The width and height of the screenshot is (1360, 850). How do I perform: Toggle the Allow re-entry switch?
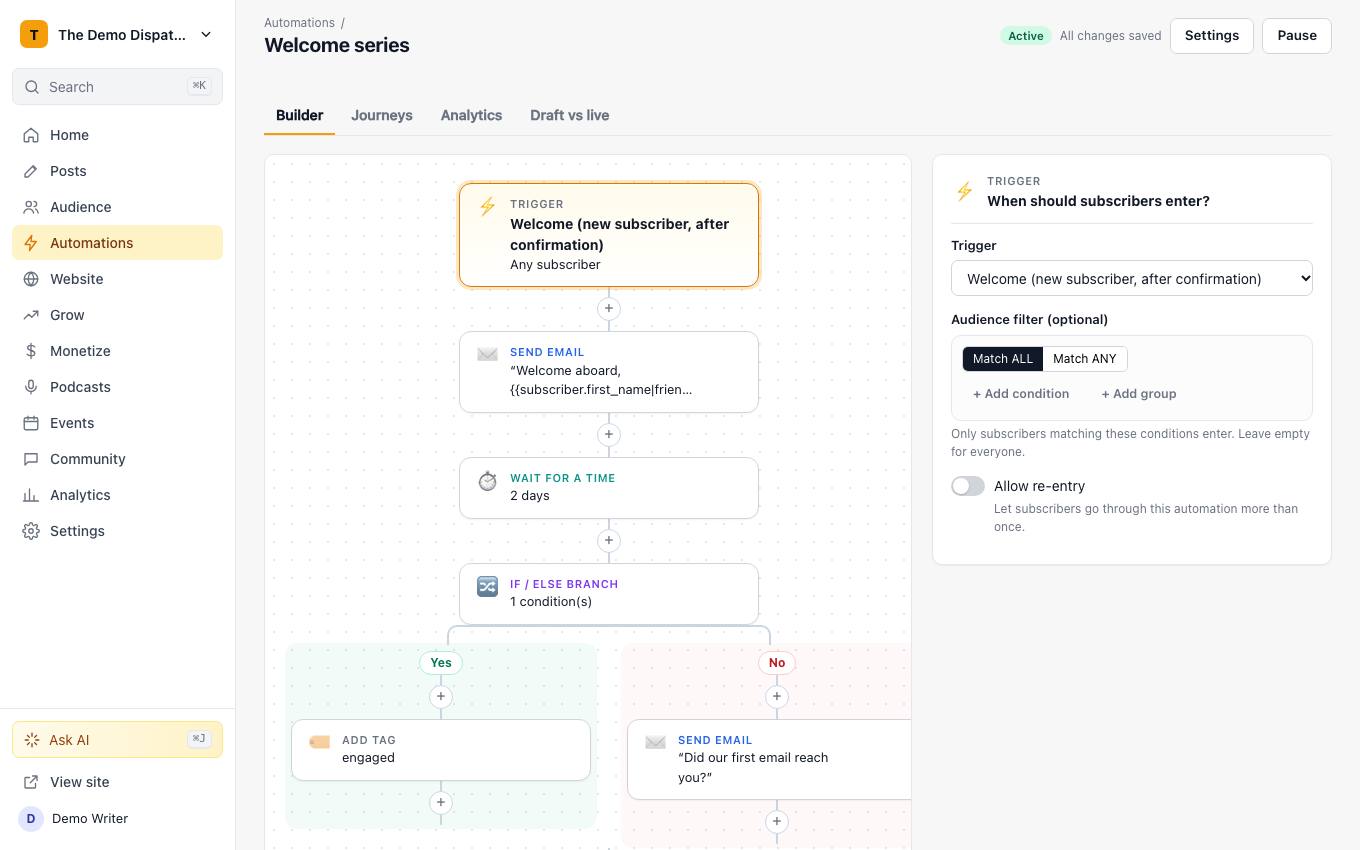[x=968, y=486]
